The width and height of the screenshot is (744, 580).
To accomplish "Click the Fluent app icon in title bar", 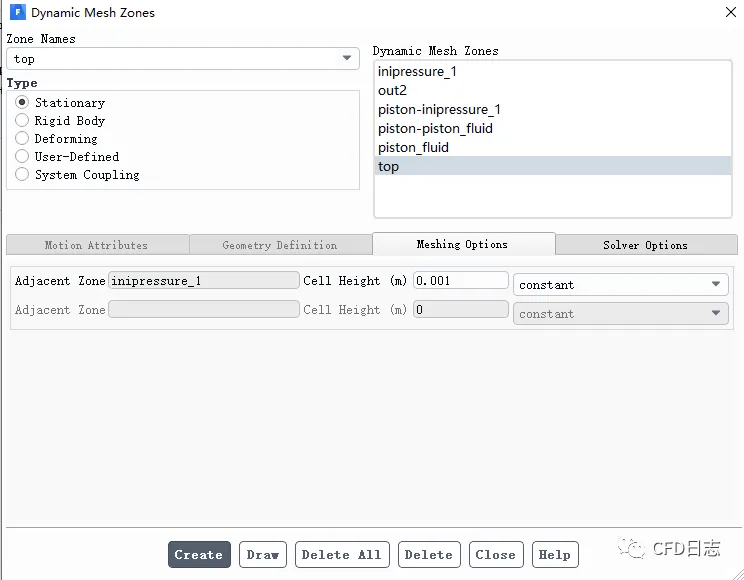I will click(17, 13).
